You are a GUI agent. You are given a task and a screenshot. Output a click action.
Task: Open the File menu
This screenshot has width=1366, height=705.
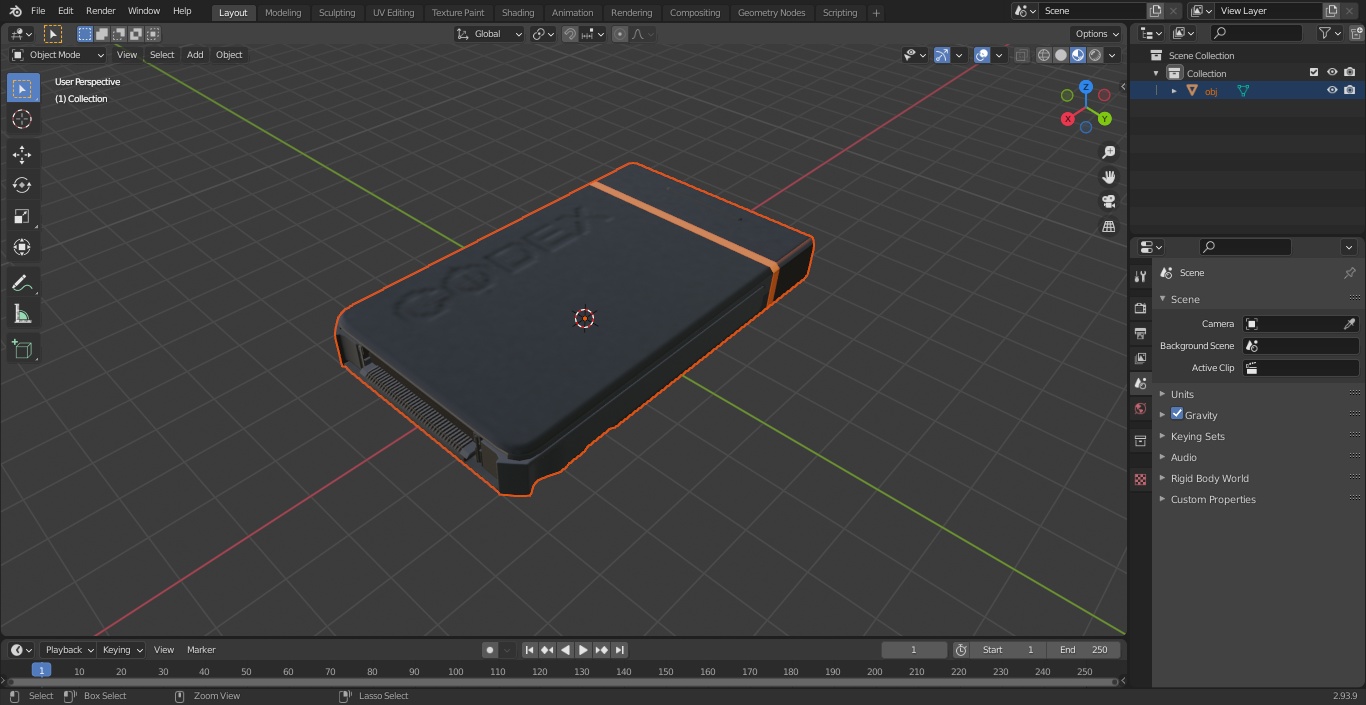pos(38,11)
